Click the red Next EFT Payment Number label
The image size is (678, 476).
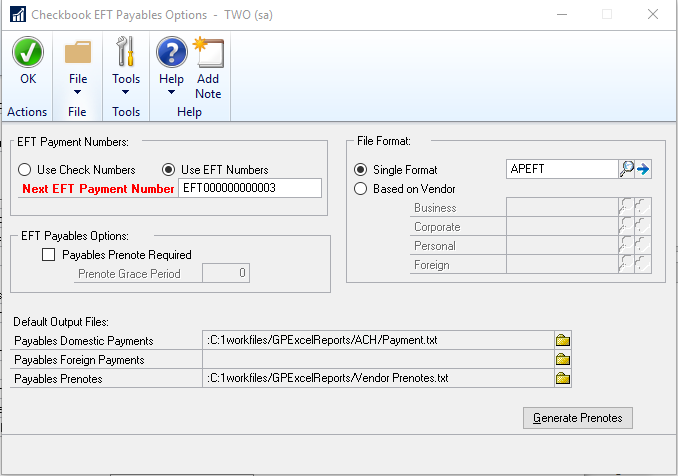pyautogui.click(x=98, y=189)
